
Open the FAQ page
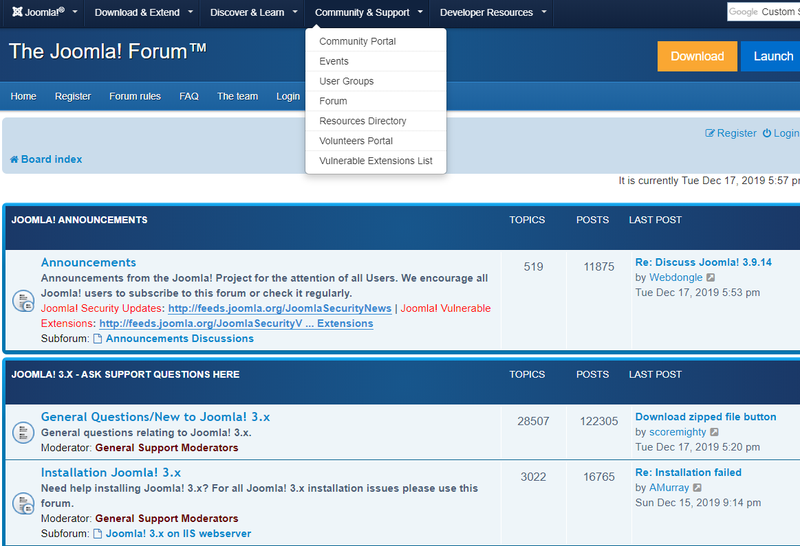point(189,96)
